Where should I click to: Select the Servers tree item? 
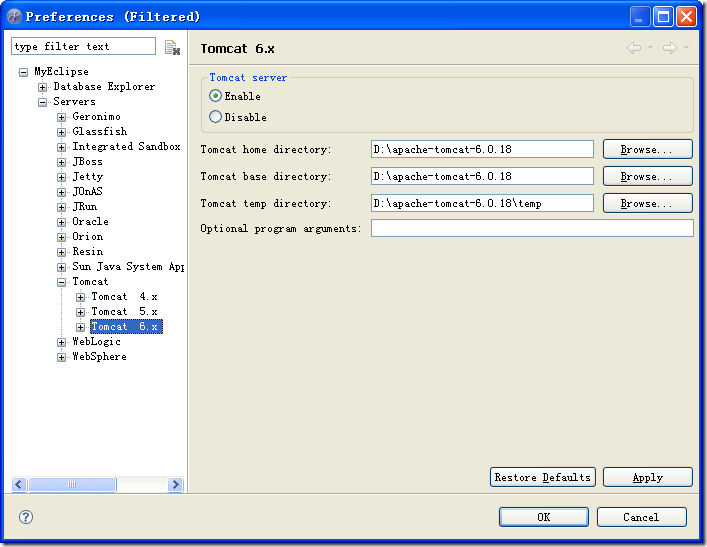[74, 101]
